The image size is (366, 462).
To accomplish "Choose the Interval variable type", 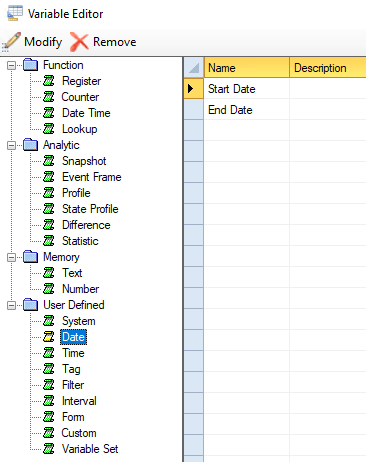I will point(79,401).
